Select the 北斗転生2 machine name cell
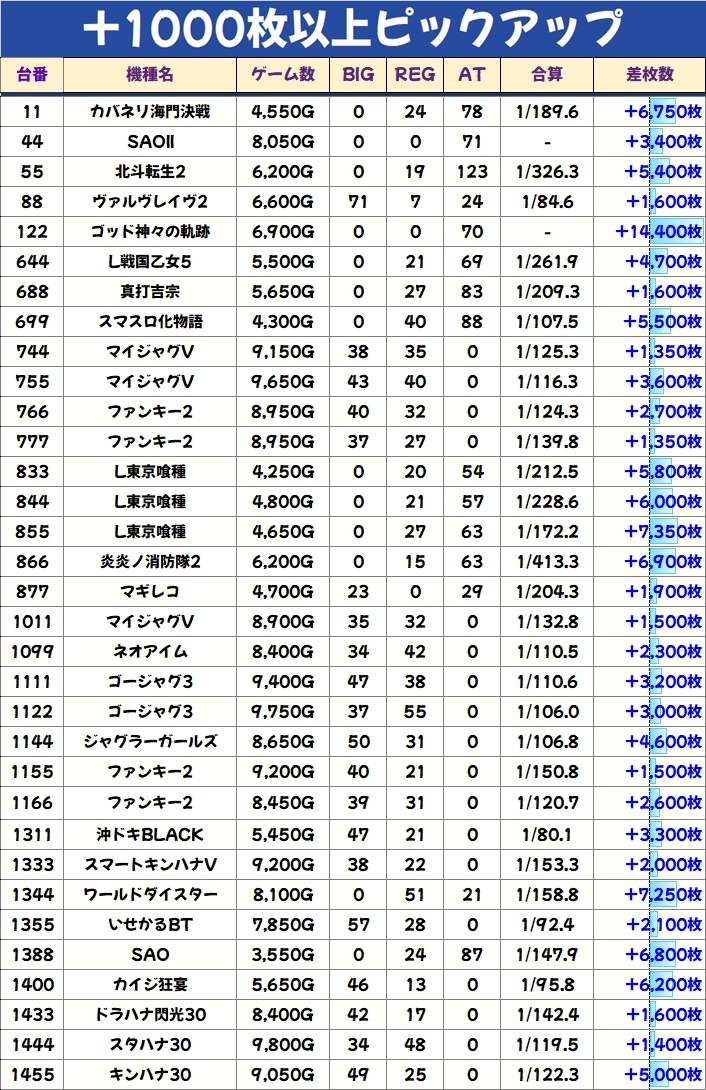 150,172
